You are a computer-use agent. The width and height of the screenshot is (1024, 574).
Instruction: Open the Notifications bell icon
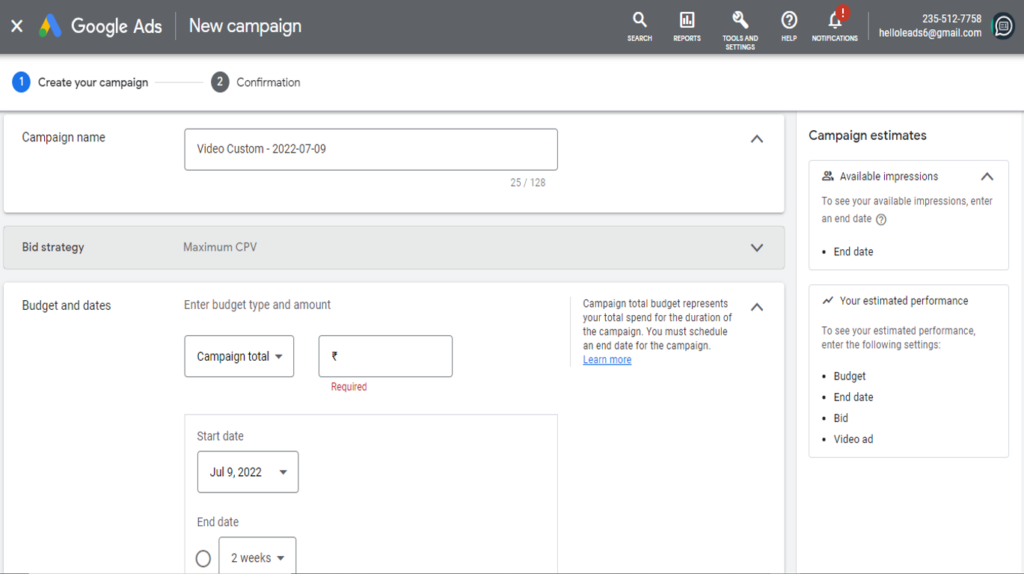pyautogui.click(x=835, y=21)
